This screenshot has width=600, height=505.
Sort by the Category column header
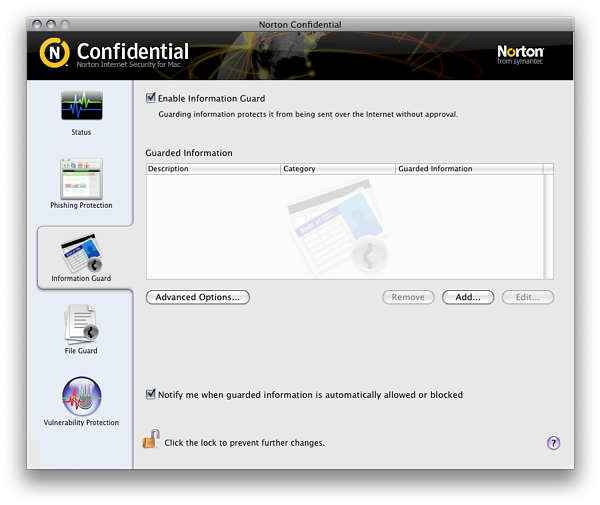pyautogui.click(x=338, y=169)
